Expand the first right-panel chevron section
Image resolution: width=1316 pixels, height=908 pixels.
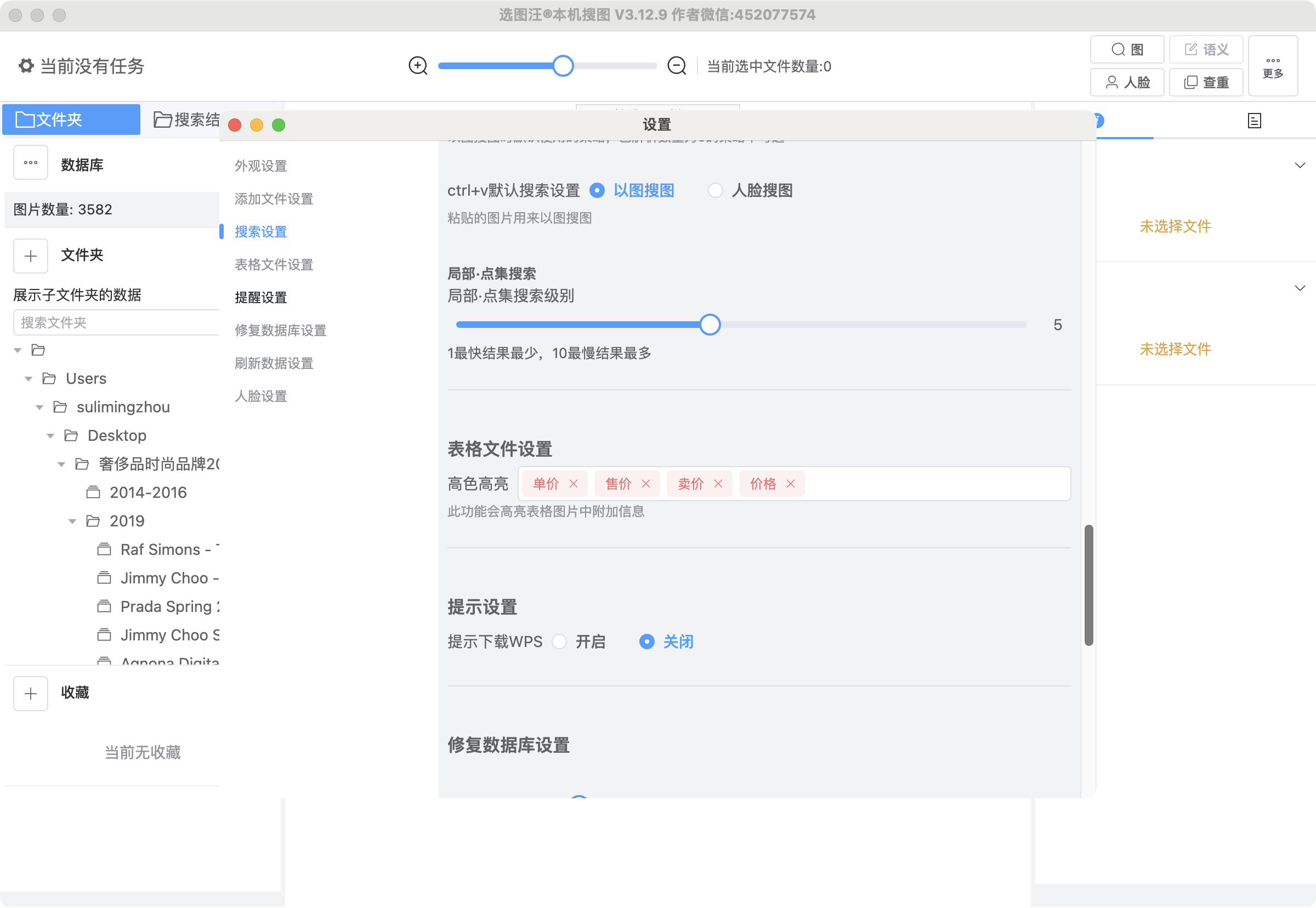[x=1300, y=166]
